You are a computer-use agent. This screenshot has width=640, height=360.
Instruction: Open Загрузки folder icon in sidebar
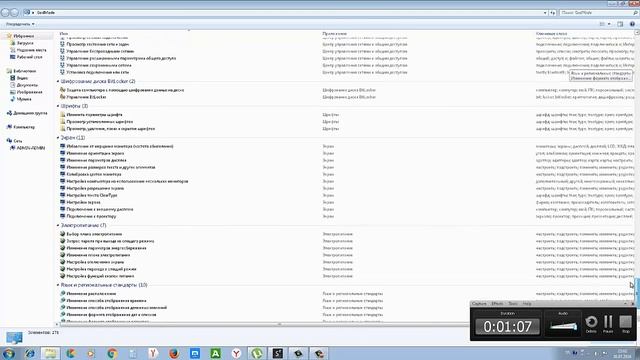[13, 43]
